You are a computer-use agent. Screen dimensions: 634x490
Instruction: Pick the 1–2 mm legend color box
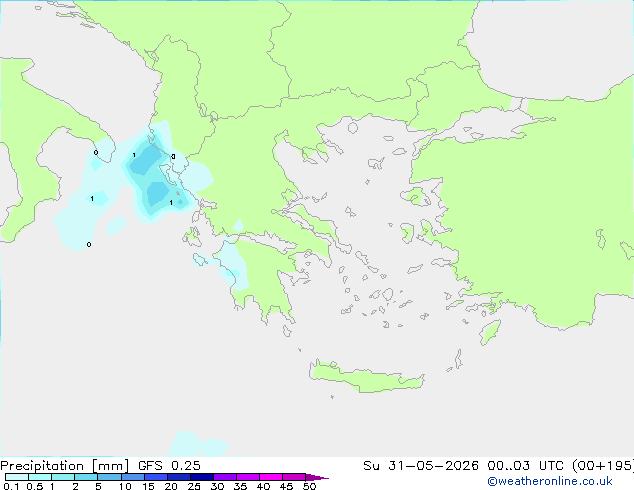[63, 477]
